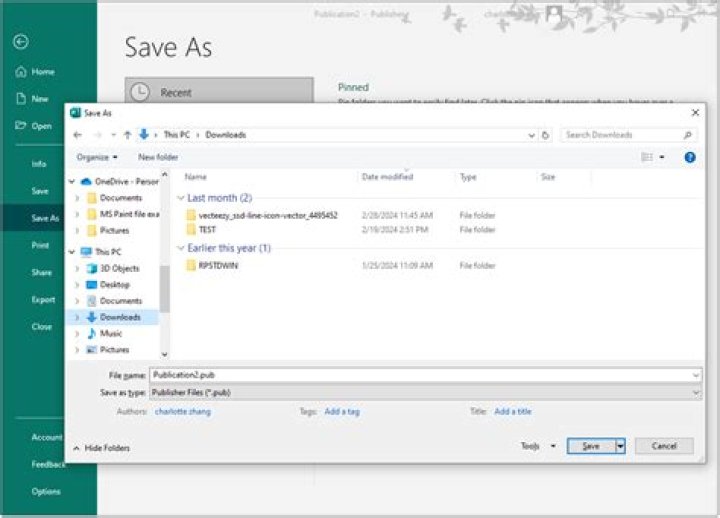Select Account in the backstage sidebar
The height and width of the screenshot is (518, 720).
pyautogui.click(x=46, y=438)
